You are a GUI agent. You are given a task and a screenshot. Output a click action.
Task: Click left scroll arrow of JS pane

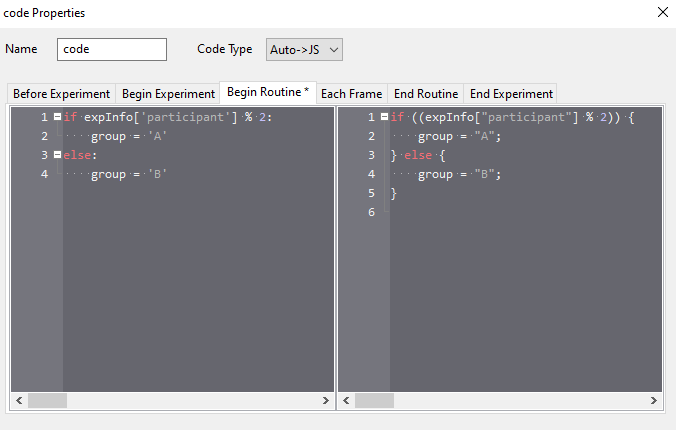(346, 400)
